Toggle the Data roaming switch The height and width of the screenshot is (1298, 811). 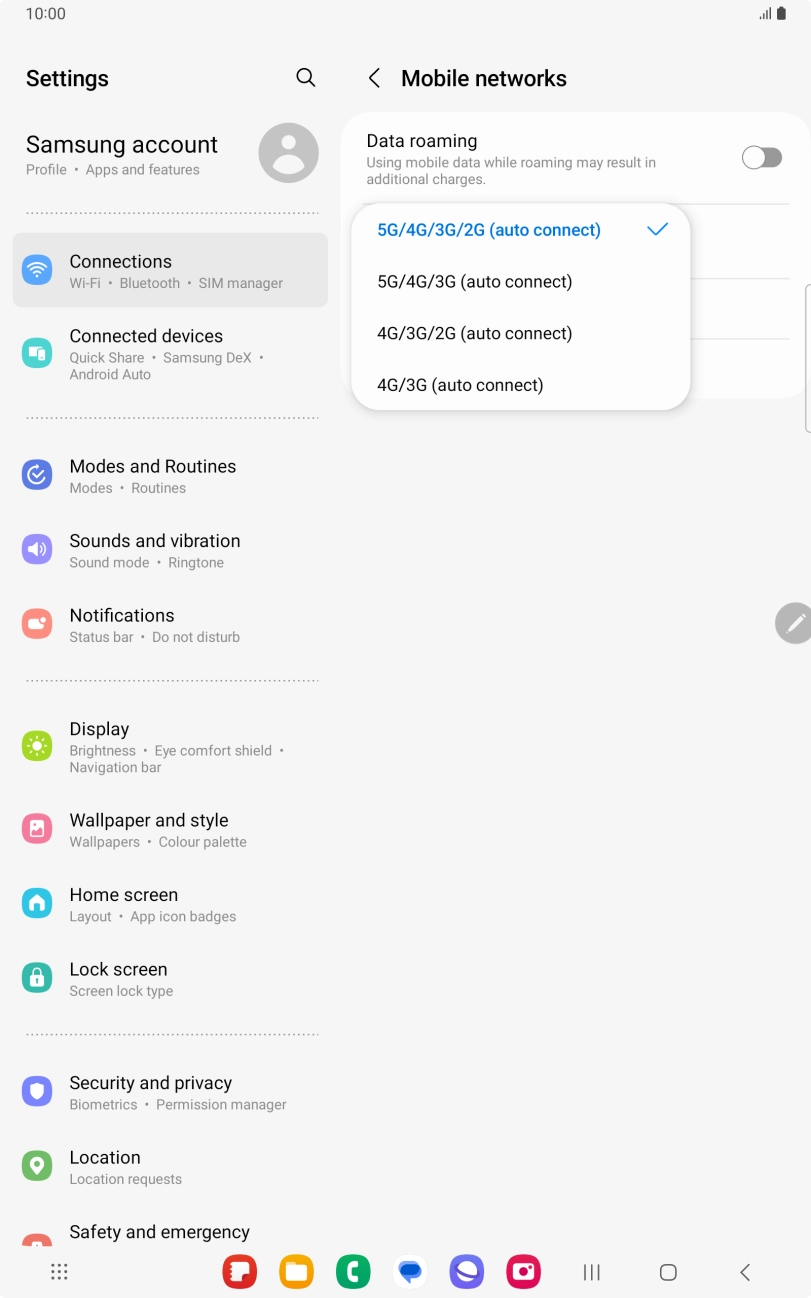click(x=761, y=158)
